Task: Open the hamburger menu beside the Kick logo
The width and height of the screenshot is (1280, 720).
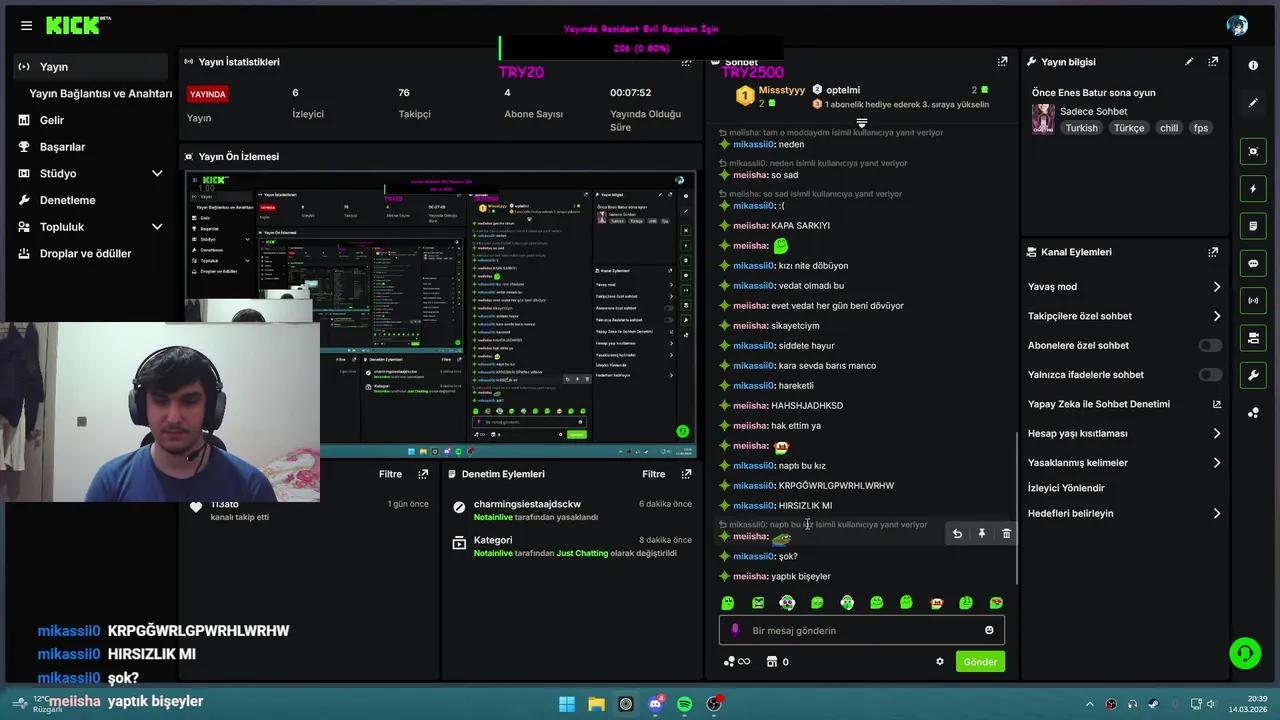Action: [26, 25]
